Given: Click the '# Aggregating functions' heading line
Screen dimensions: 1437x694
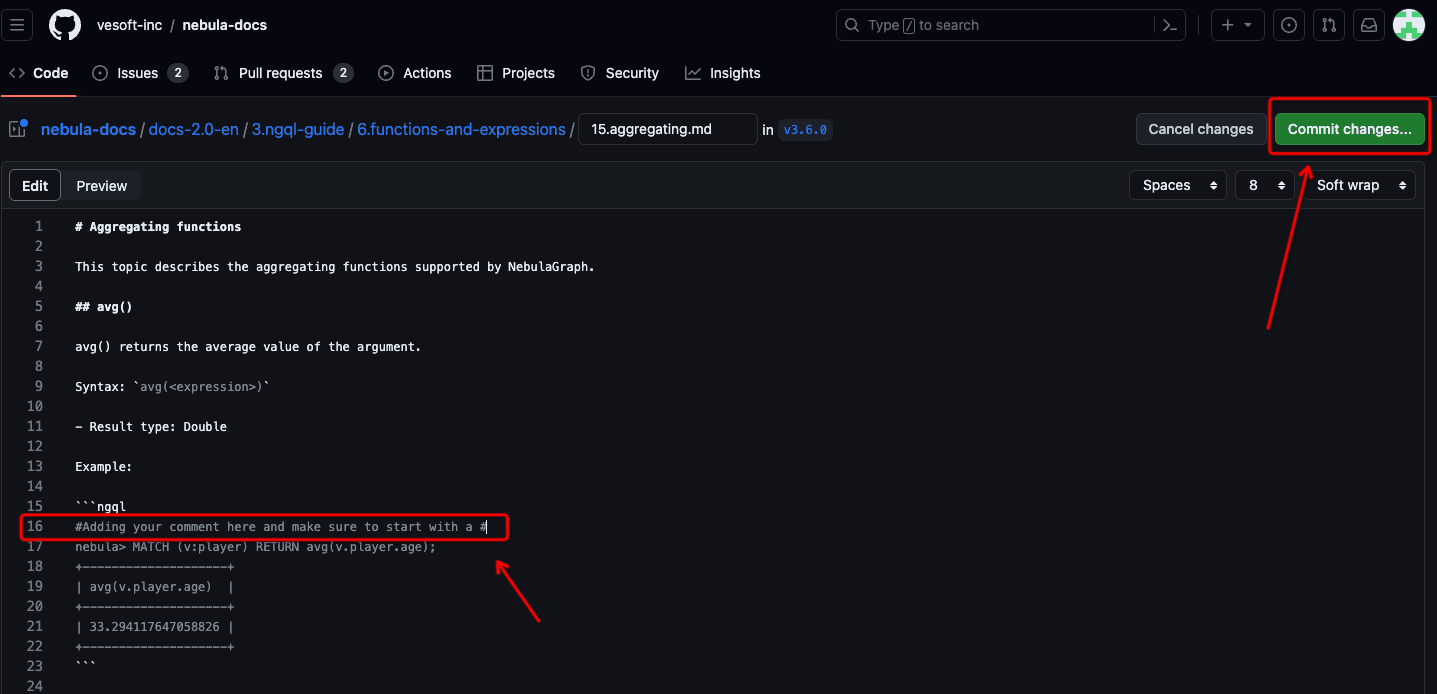Looking at the screenshot, I should [x=158, y=227].
